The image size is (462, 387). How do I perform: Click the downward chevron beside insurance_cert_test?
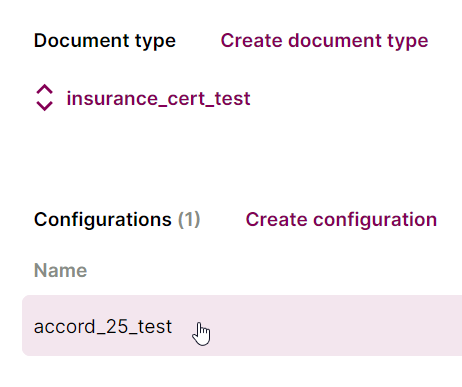(44, 106)
